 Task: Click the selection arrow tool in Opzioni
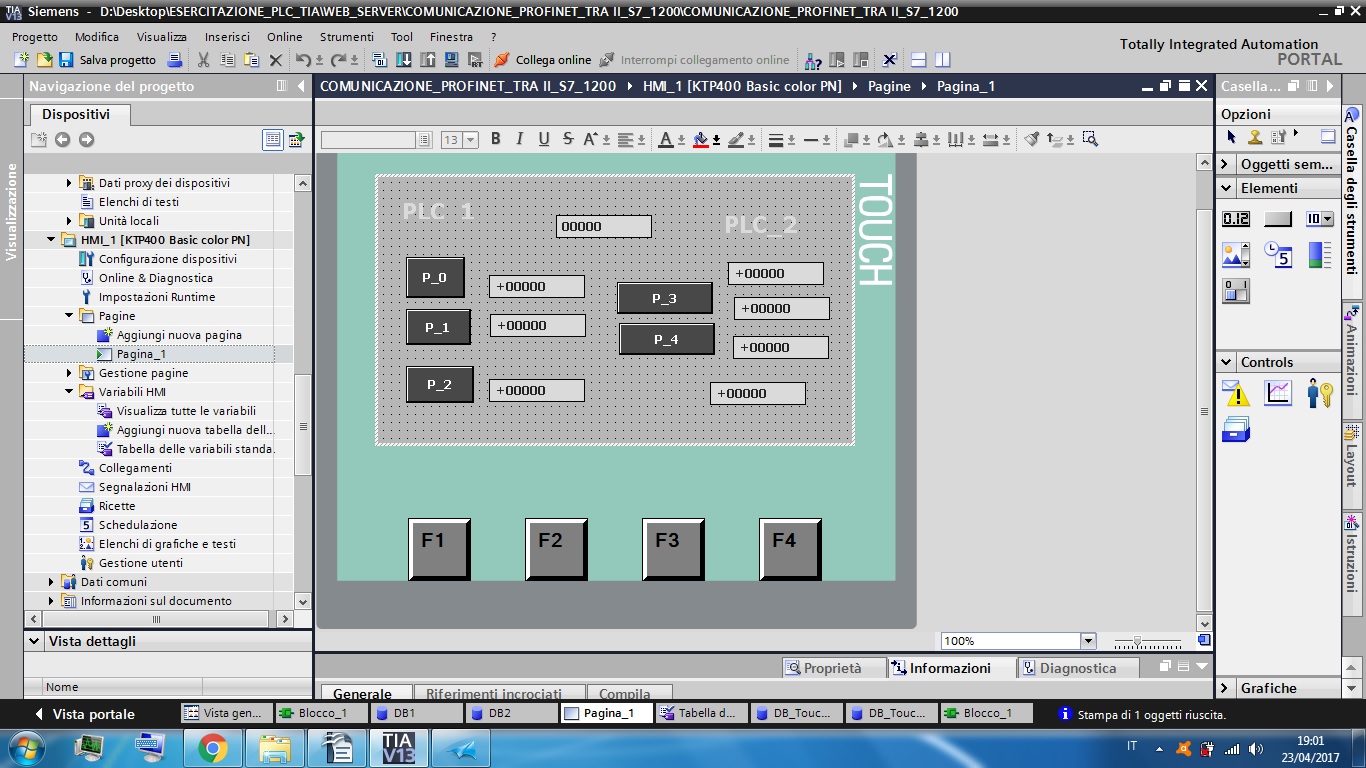pyautogui.click(x=1231, y=137)
